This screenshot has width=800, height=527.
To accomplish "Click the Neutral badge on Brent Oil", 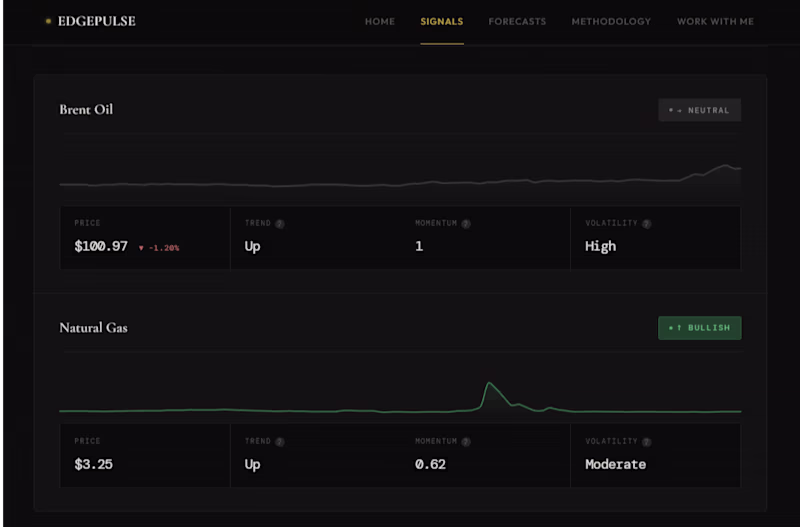I will 699,110.
